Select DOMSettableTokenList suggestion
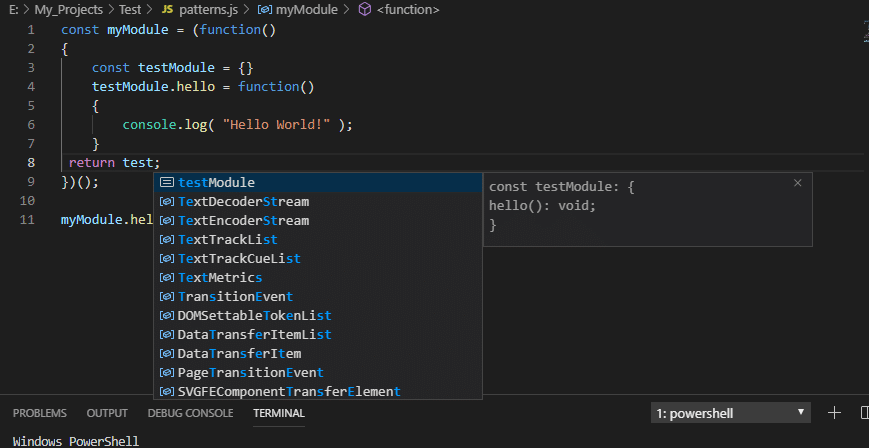The height and width of the screenshot is (448, 869). point(318,315)
